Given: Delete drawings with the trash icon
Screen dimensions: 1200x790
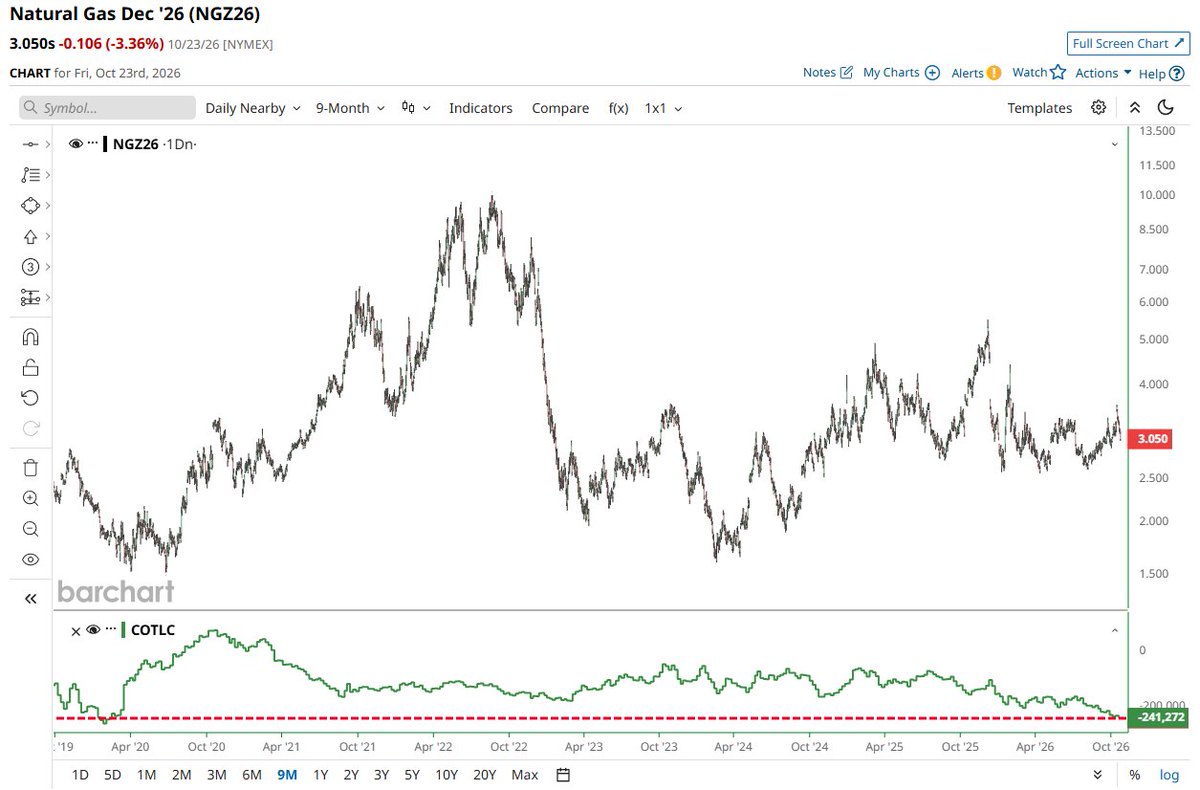Looking at the screenshot, I should click(30, 467).
